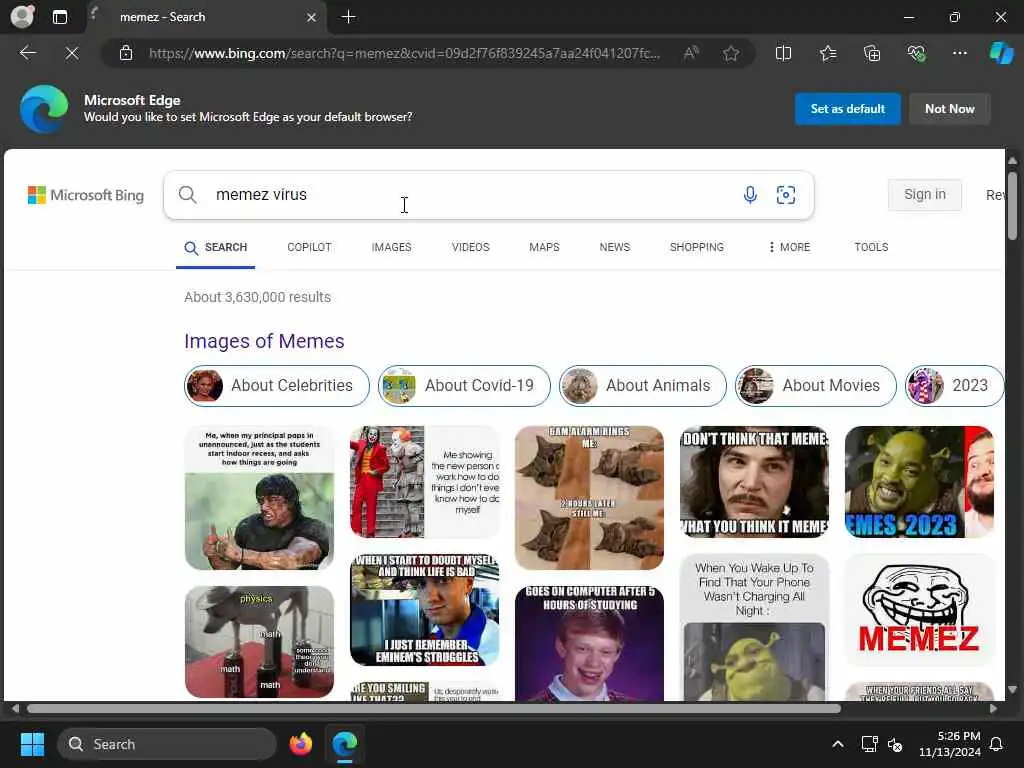Dismiss prompt with Not Now button

coord(950,109)
